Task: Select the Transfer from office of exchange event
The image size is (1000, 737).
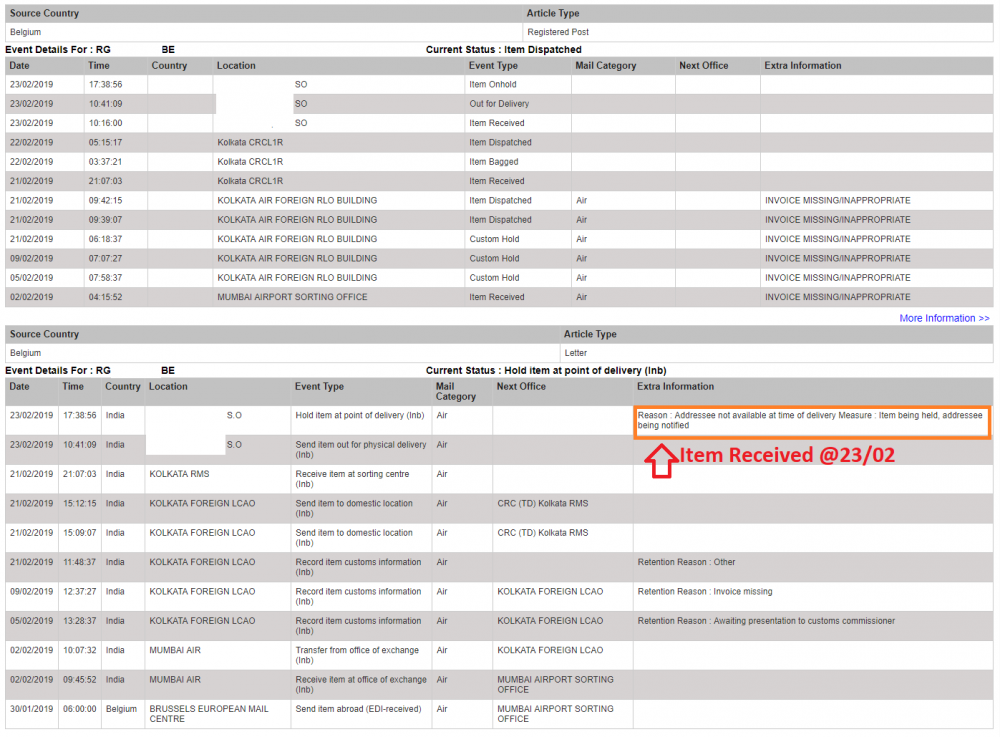Action: click(x=357, y=655)
